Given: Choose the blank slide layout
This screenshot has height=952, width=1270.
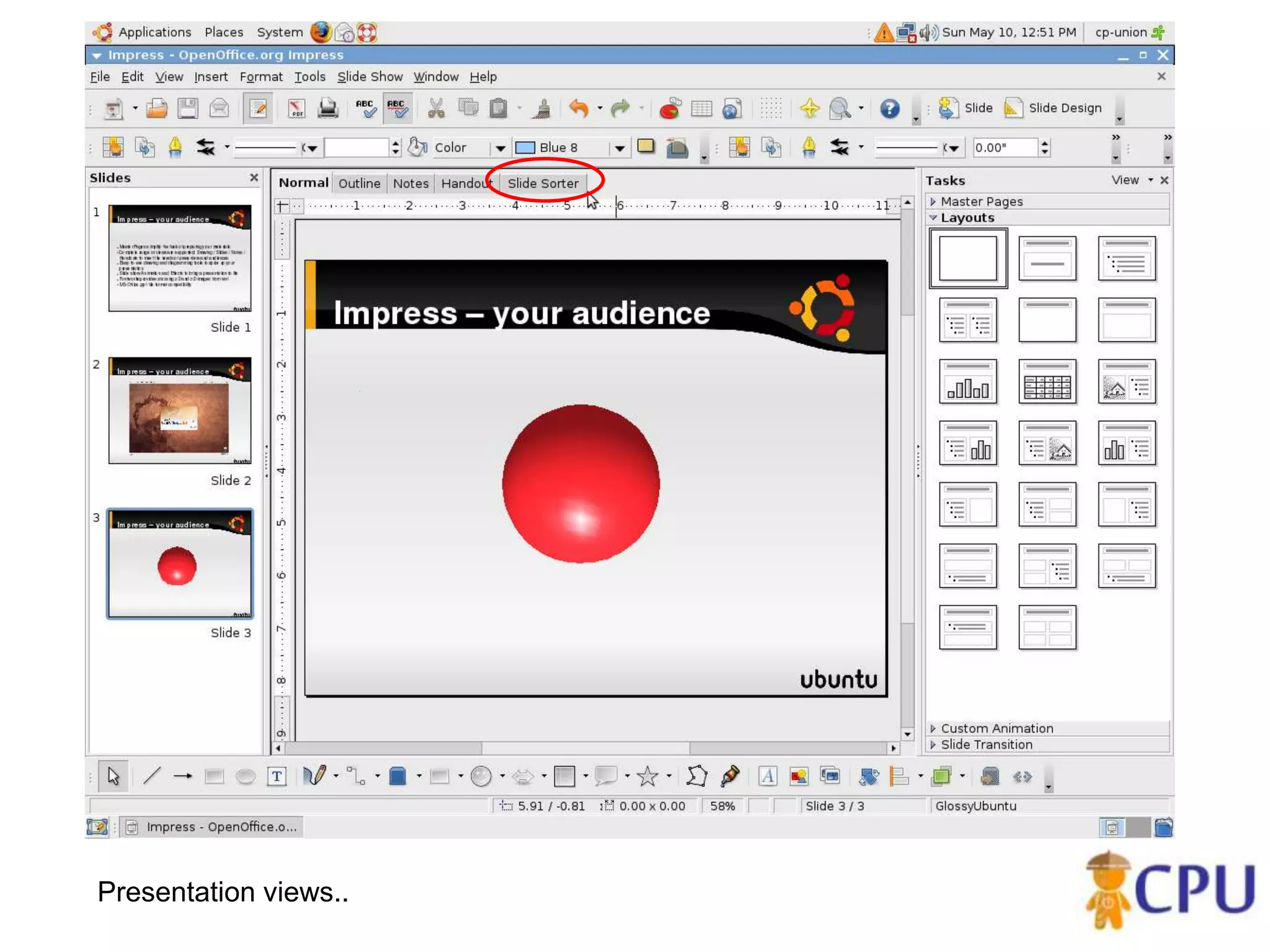Looking at the screenshot, I should click(x=968, y=258).
